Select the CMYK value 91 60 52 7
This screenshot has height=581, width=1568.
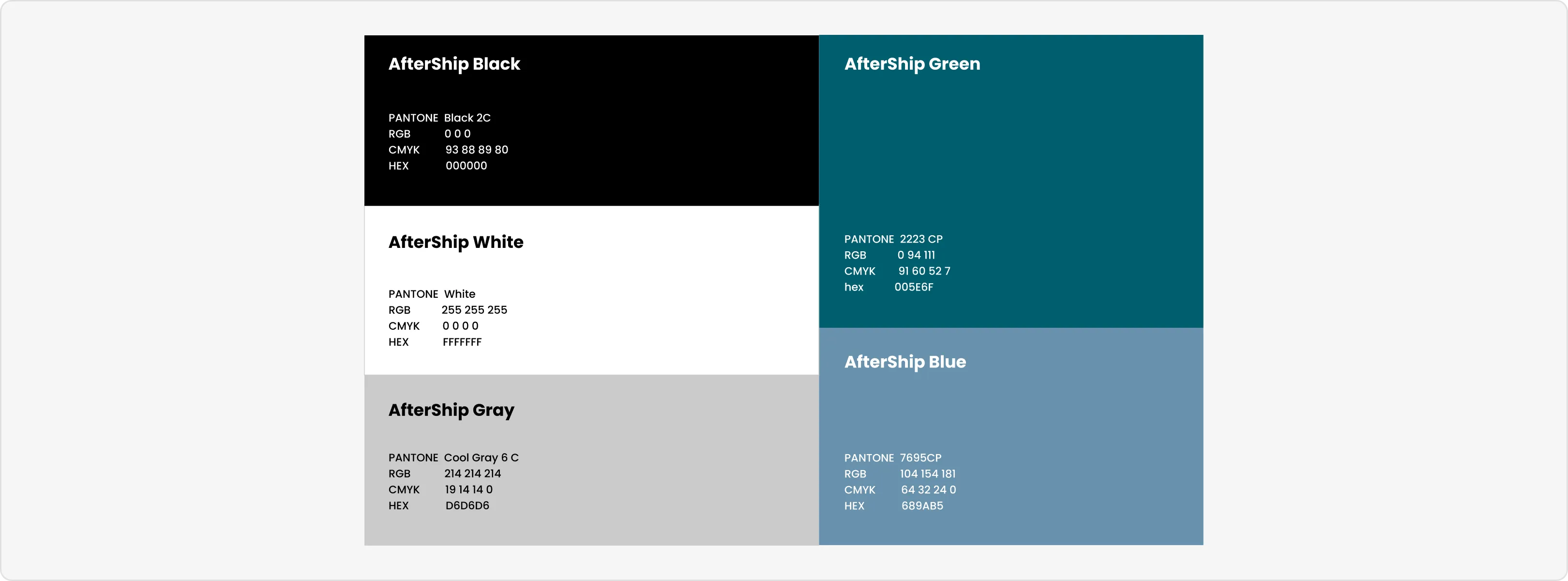coord(924,271)
